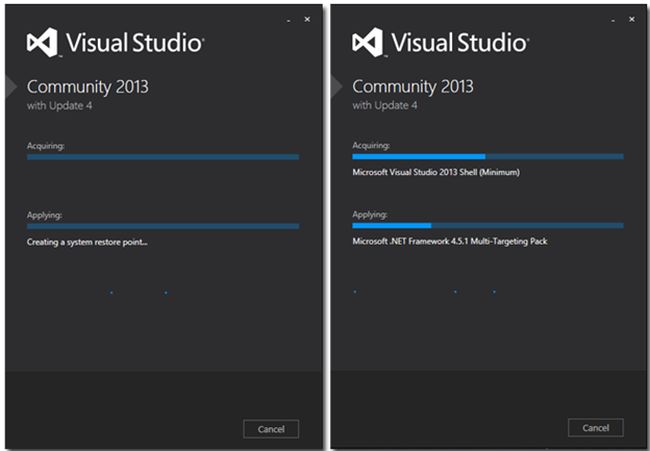Minimize the left Visual Studio installer window

(x=289, y=20)
